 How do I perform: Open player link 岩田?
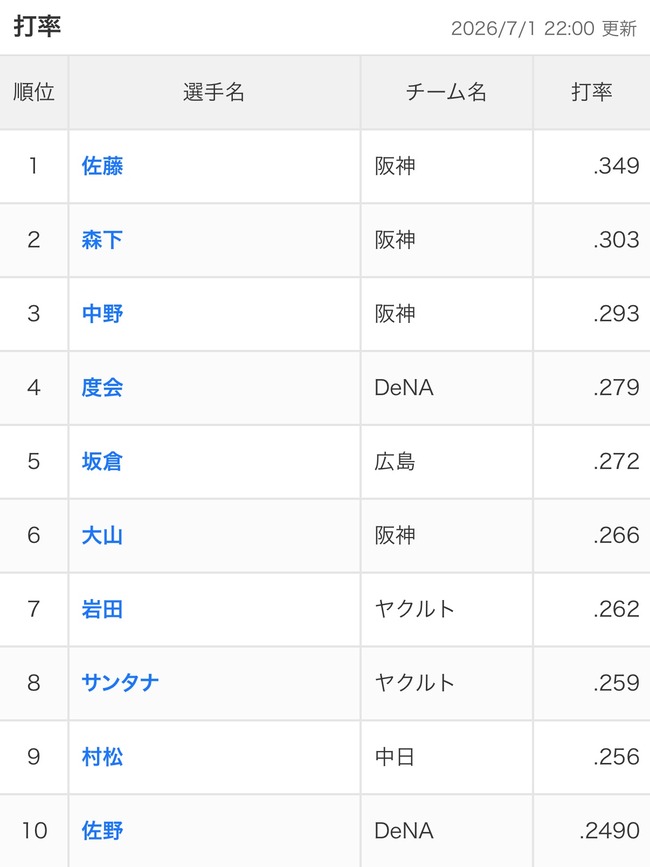102,609
